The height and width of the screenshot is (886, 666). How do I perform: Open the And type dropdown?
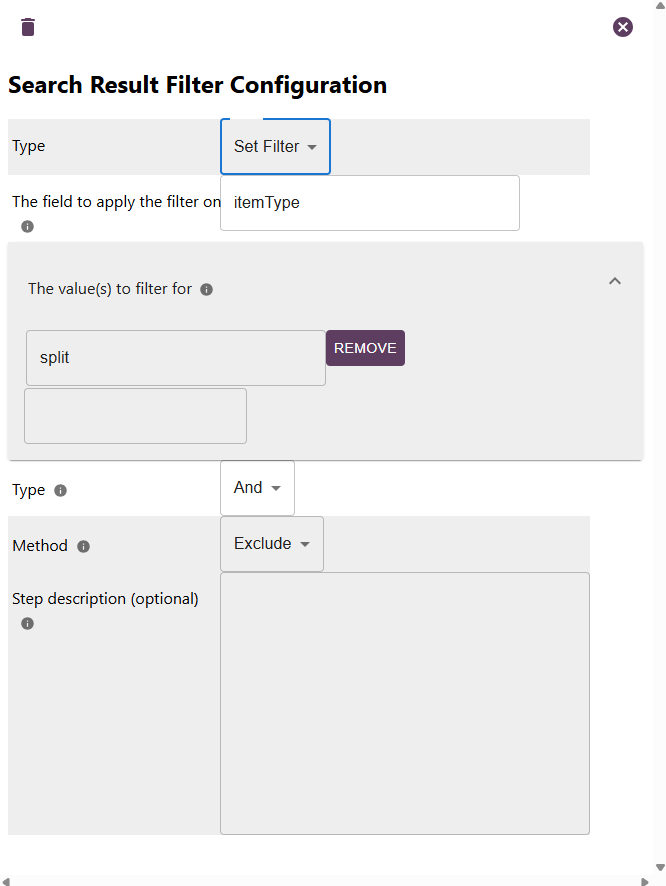click(257, 488)
